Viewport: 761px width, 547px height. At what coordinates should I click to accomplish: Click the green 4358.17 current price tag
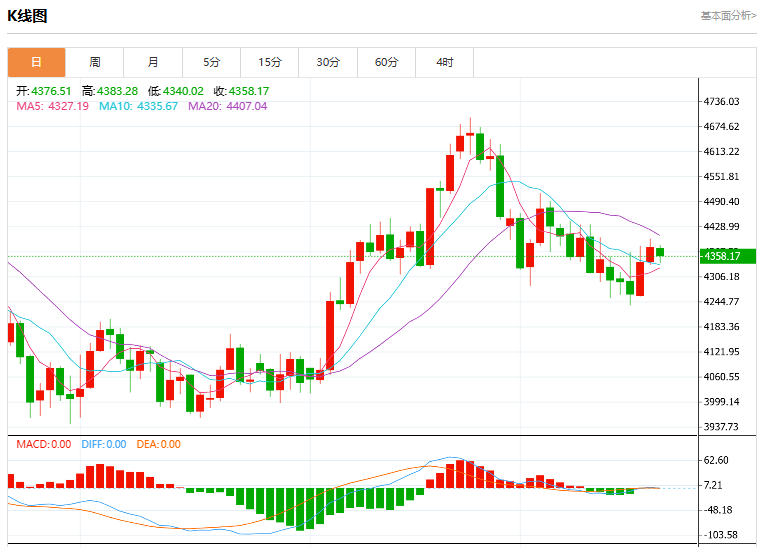pos(728,256)
